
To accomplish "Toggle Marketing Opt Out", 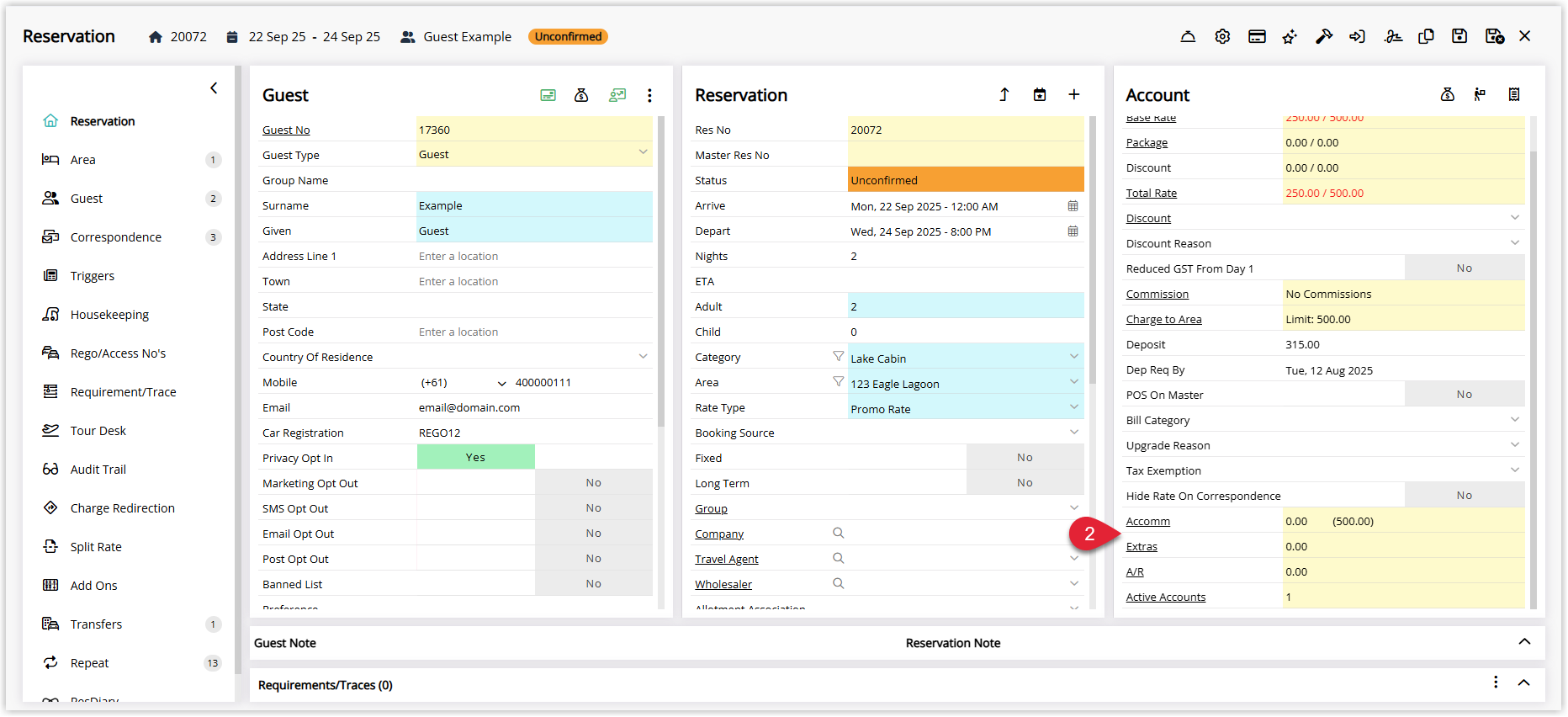I will 594,482.
